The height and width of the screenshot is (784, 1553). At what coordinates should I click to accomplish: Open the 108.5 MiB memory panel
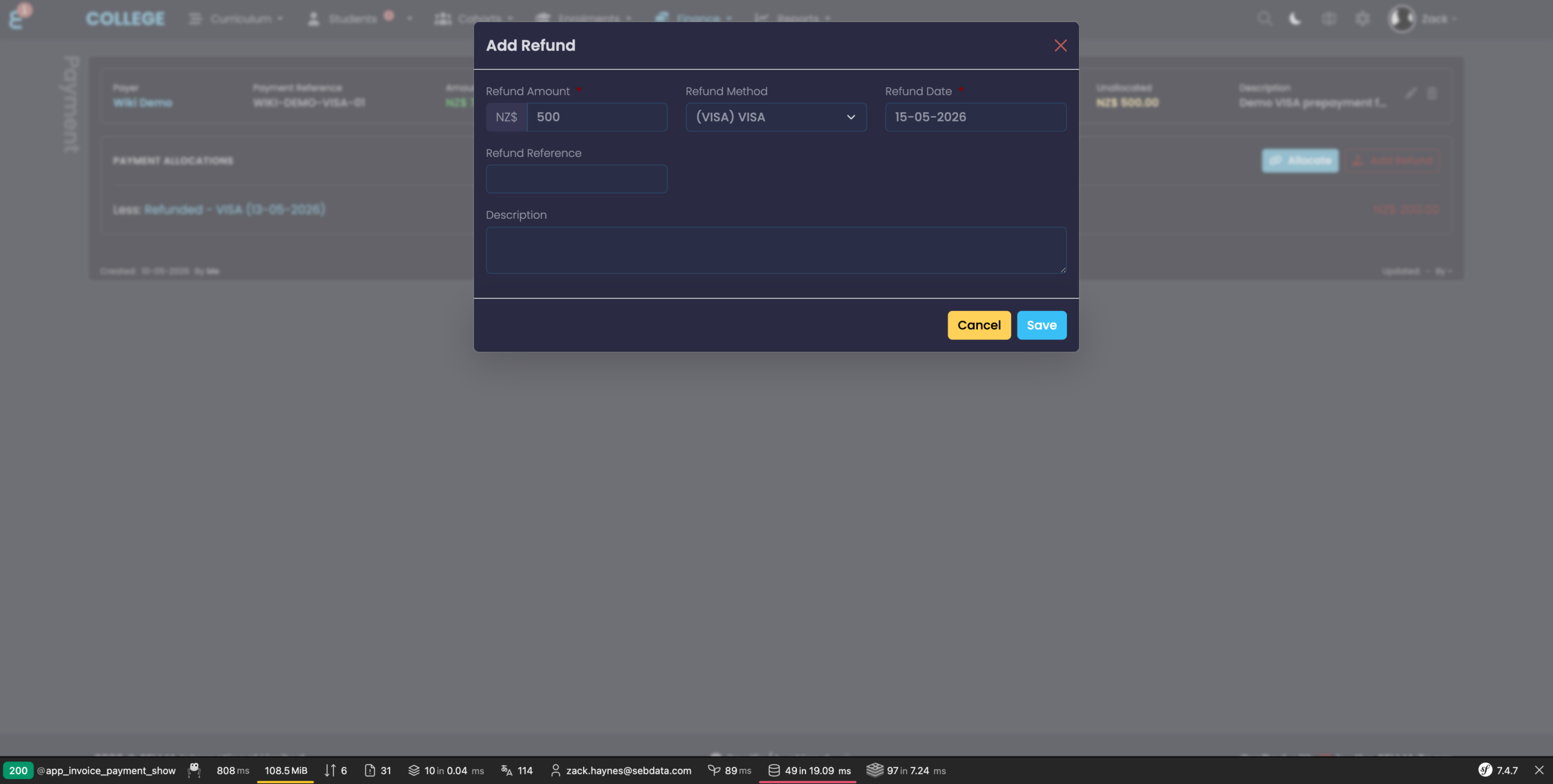(286, 770)
